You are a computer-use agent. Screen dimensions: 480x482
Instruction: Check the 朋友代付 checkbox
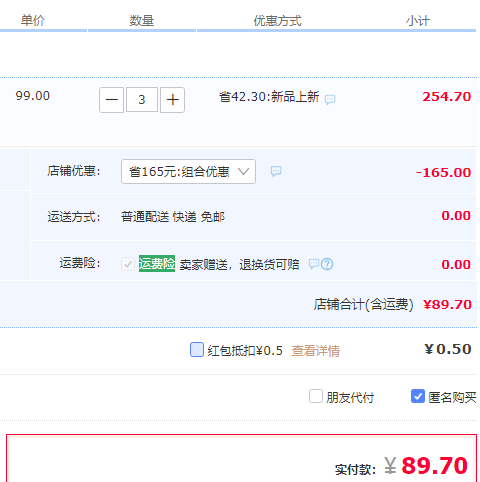(x=316, y=396)
